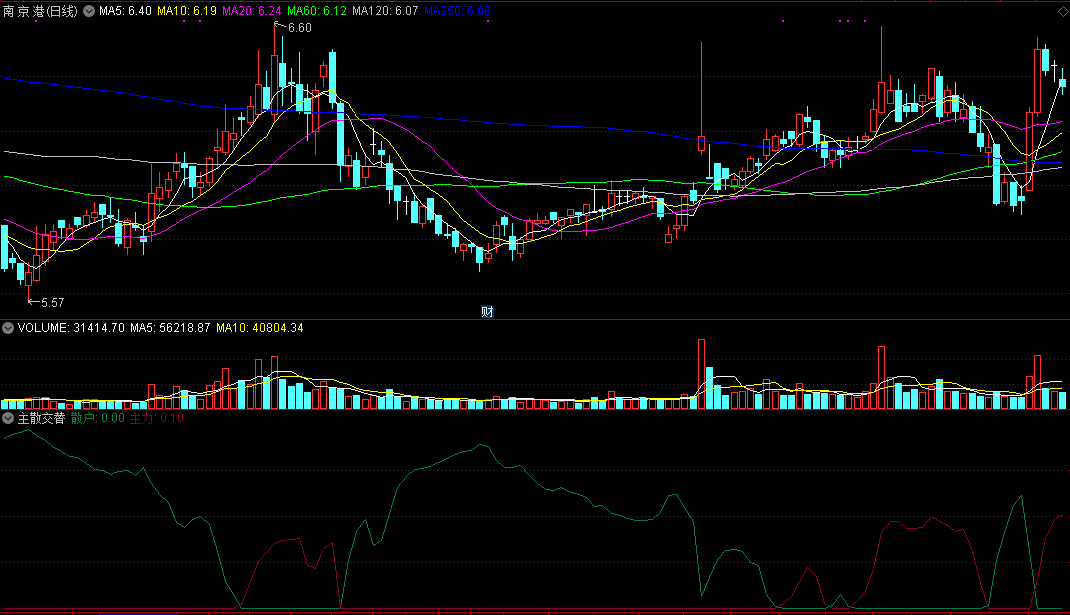Screen dimensions: 1070x615
Task: Expand the 主散交替 indicator menu arrow
Action: [x=8, y=418]
